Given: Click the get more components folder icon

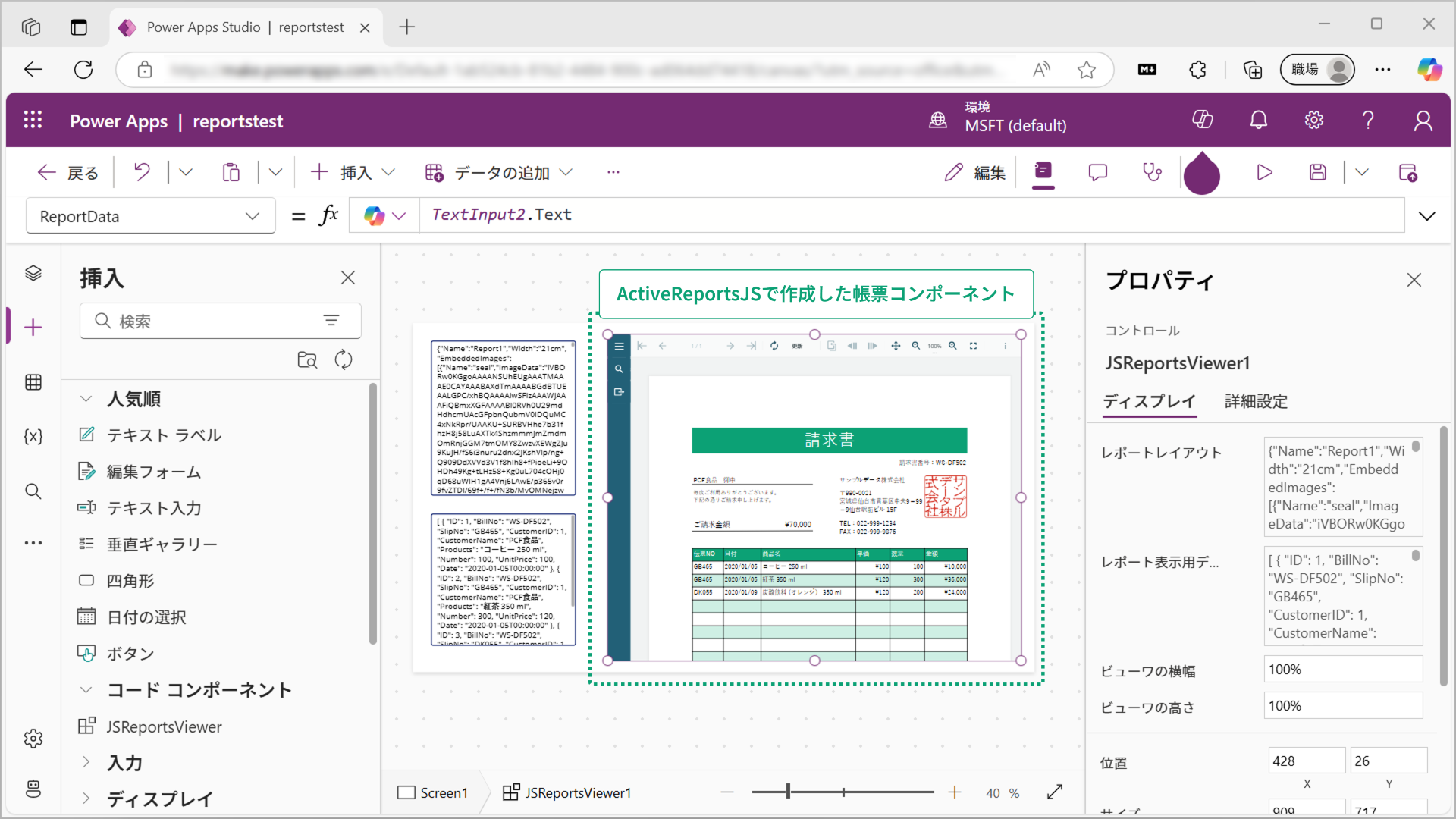Looking at the screenshot, I should 307,359.
